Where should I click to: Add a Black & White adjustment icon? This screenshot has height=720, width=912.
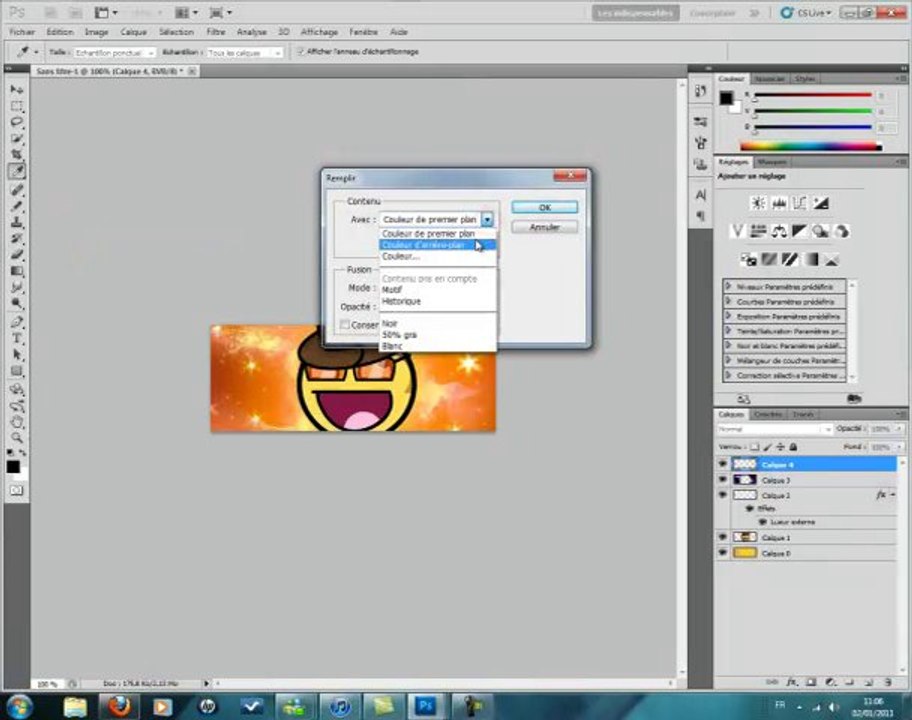coord(800,231)
